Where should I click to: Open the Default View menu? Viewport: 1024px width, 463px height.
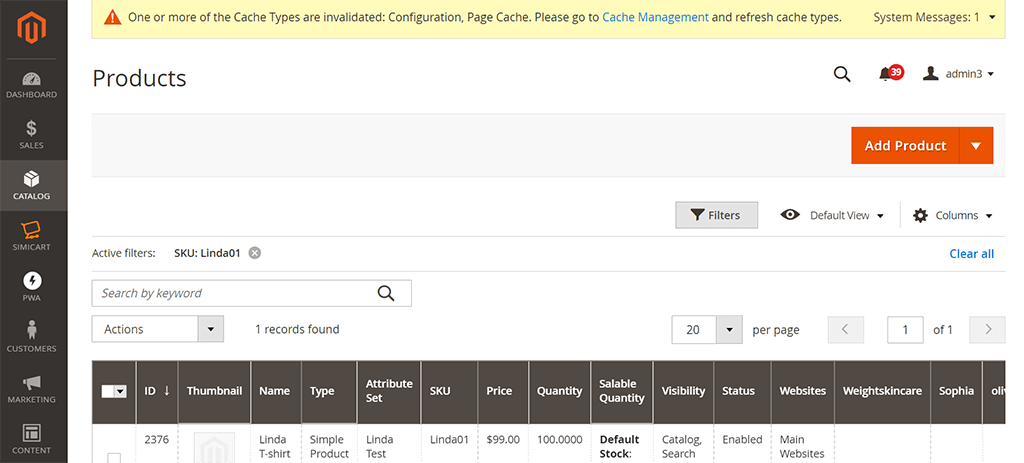click(833, 215)
